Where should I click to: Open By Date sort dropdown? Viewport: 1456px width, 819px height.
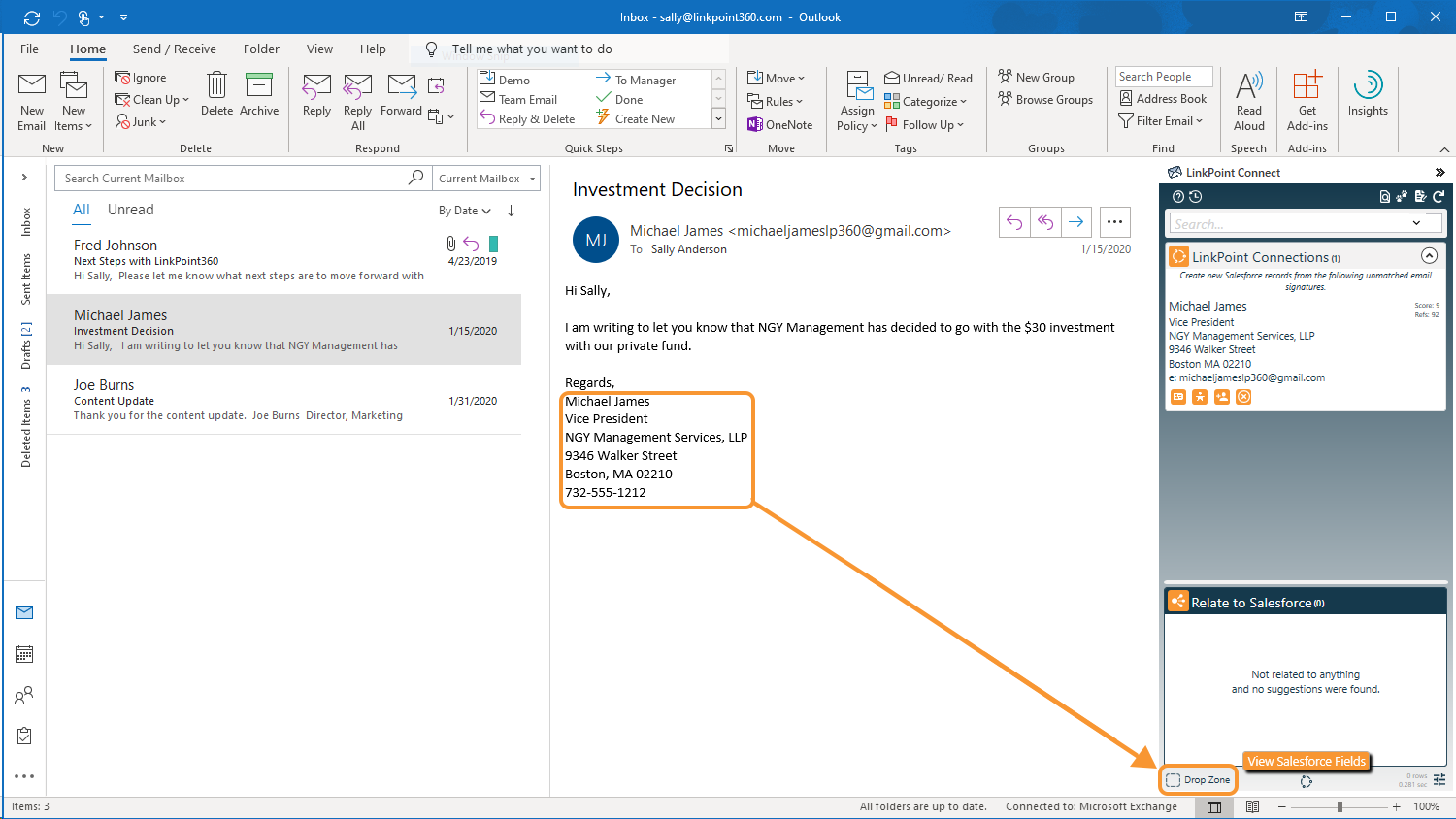(465, 211)
